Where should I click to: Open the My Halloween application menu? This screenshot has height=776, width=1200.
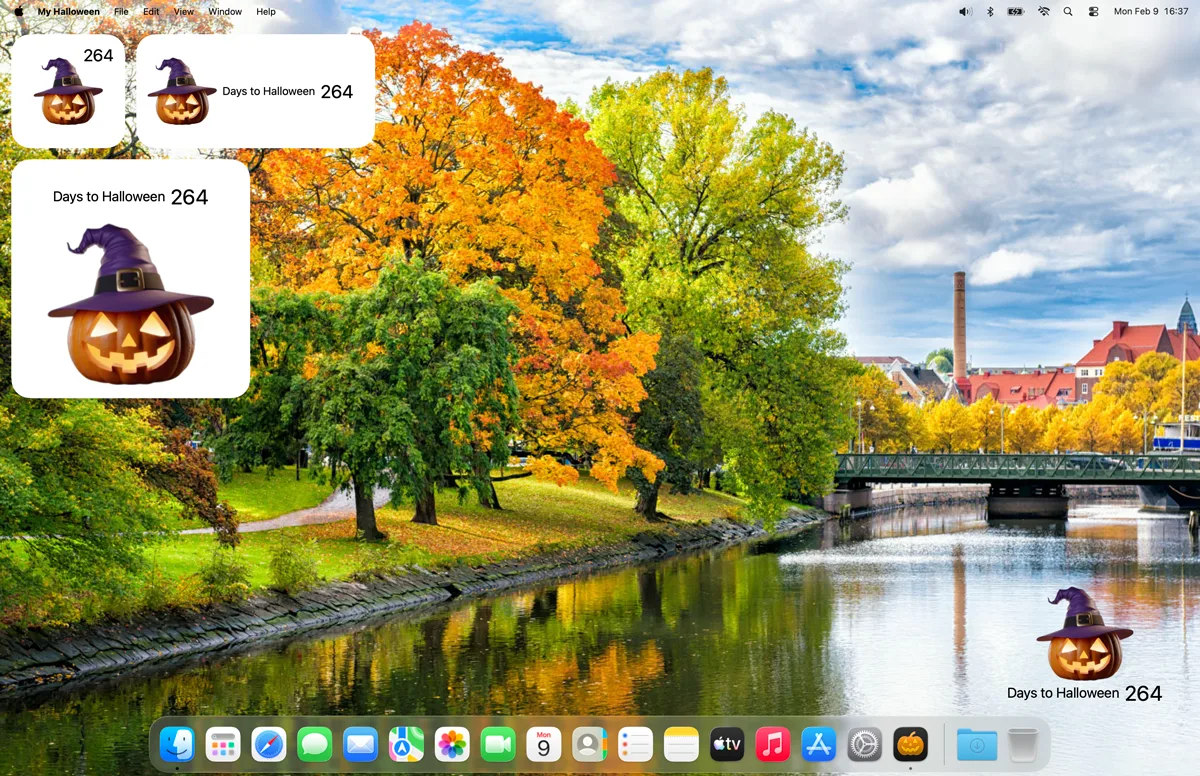pyautogui.click(x=68, y=11)
